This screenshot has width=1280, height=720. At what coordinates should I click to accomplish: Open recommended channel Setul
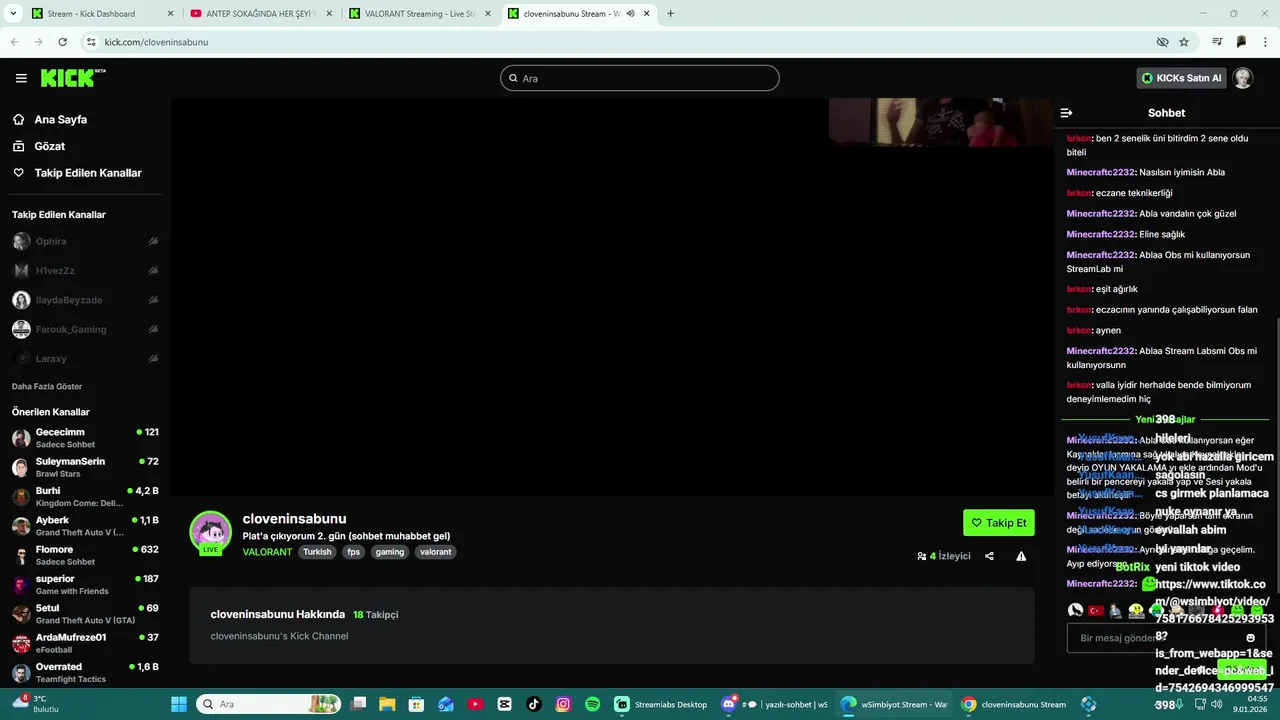pyautogui.click(x=85, y=613)
